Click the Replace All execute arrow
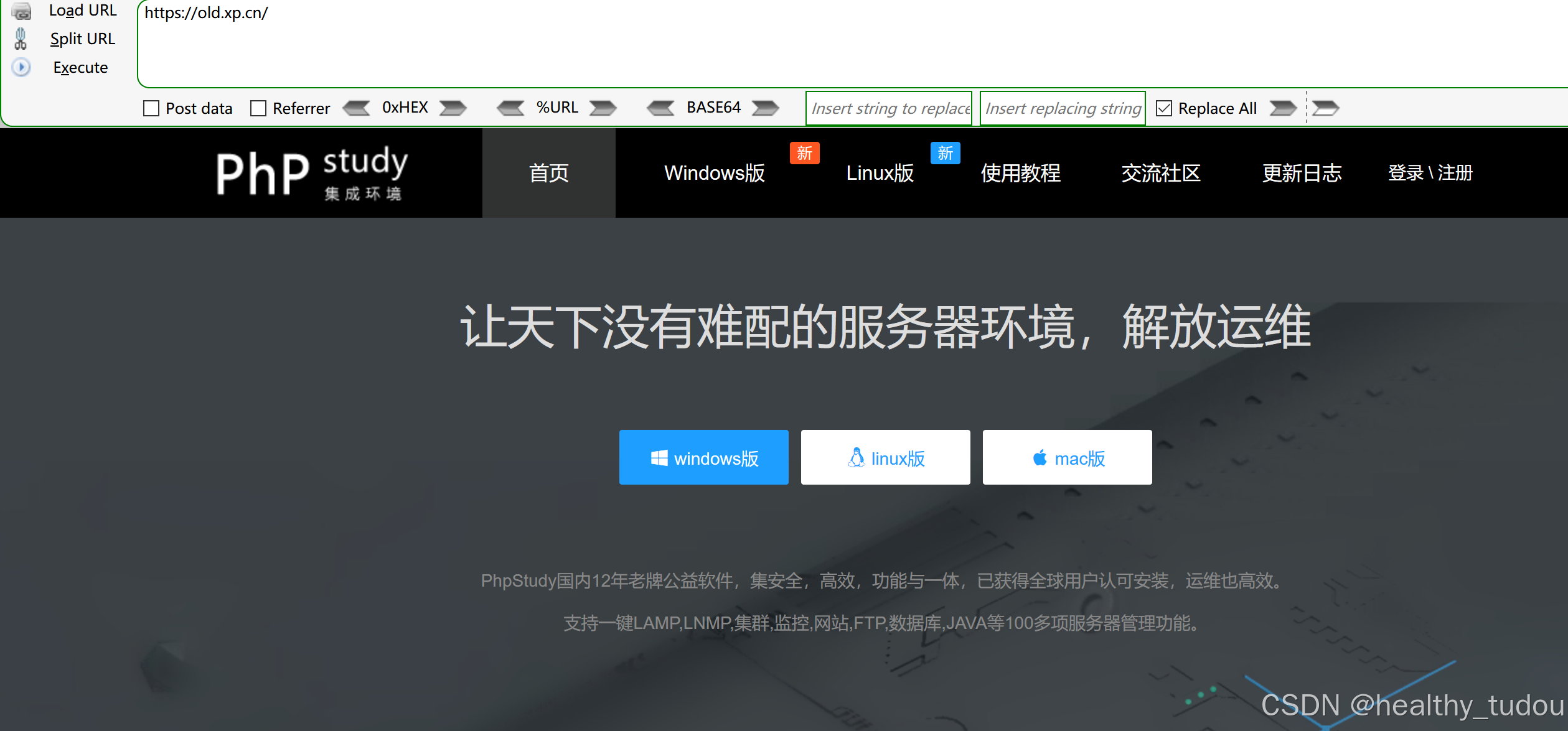 [1282, 108]
